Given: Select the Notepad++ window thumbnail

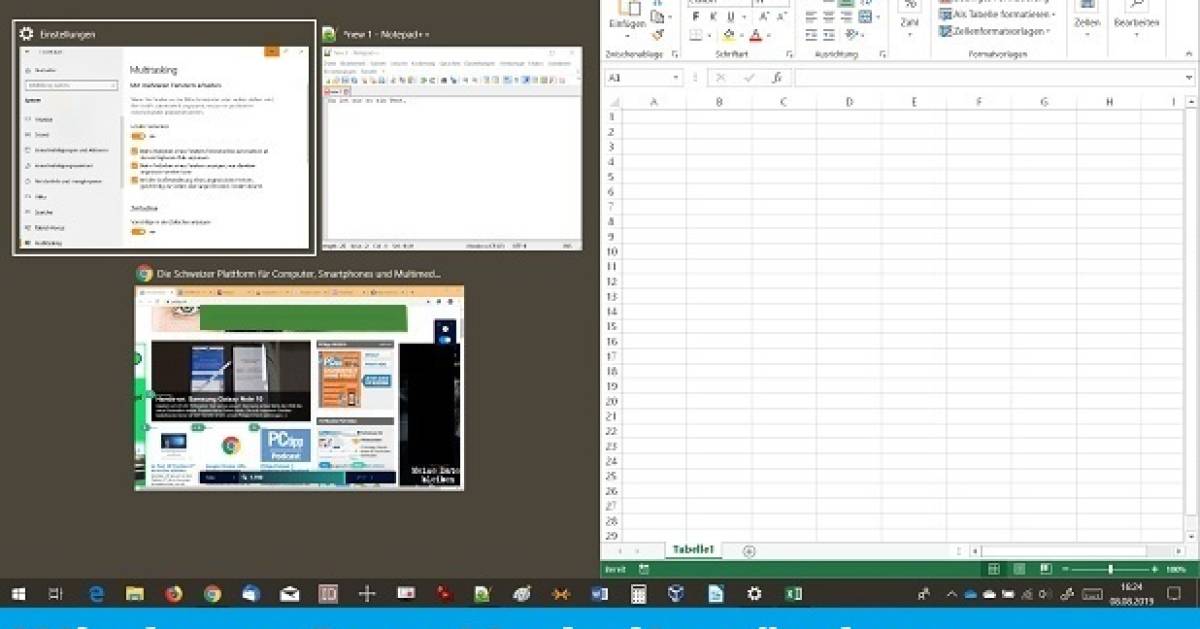Looking at the screenshot, I should tap(451, 136).
